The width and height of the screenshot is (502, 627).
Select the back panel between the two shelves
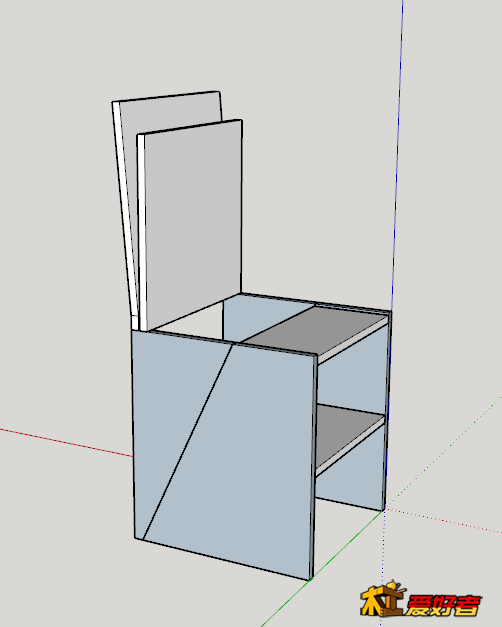click(351, 378)
